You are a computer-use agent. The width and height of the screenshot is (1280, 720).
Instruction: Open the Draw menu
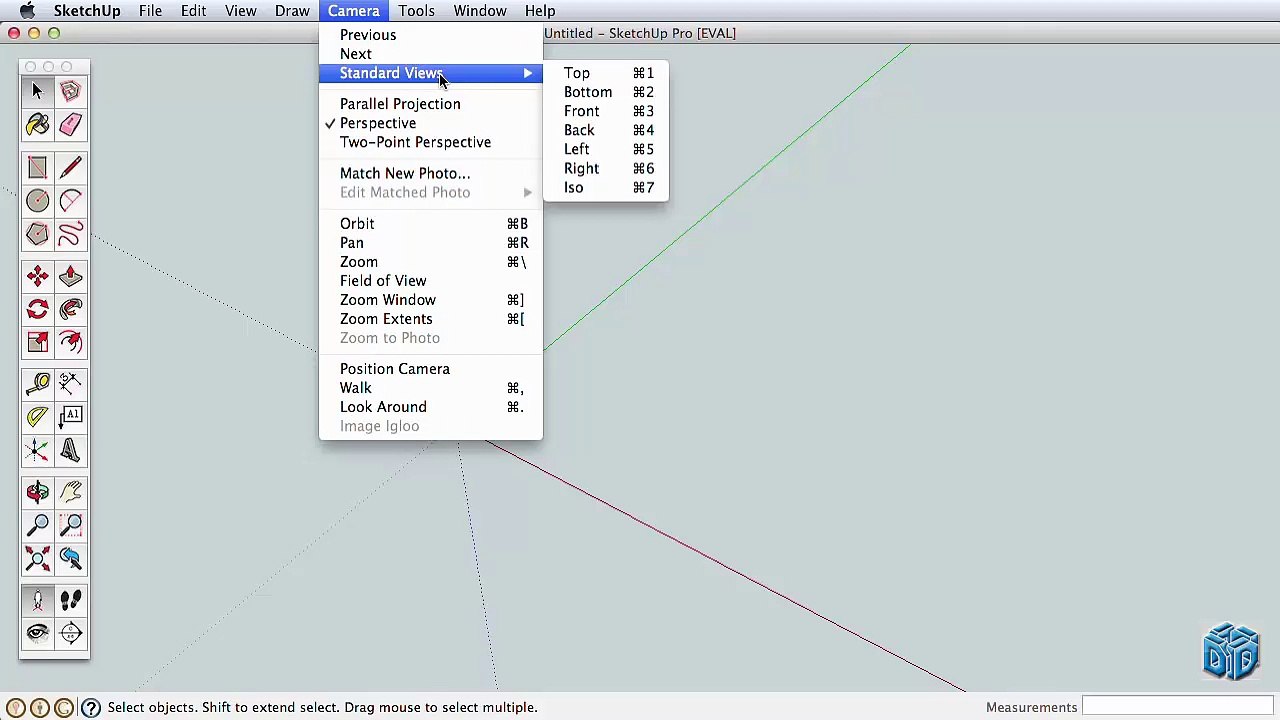[x=292, y=11]
